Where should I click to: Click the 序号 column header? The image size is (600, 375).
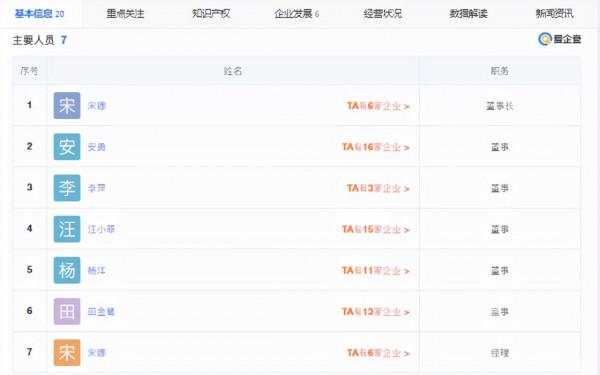[x=29, y=71]
